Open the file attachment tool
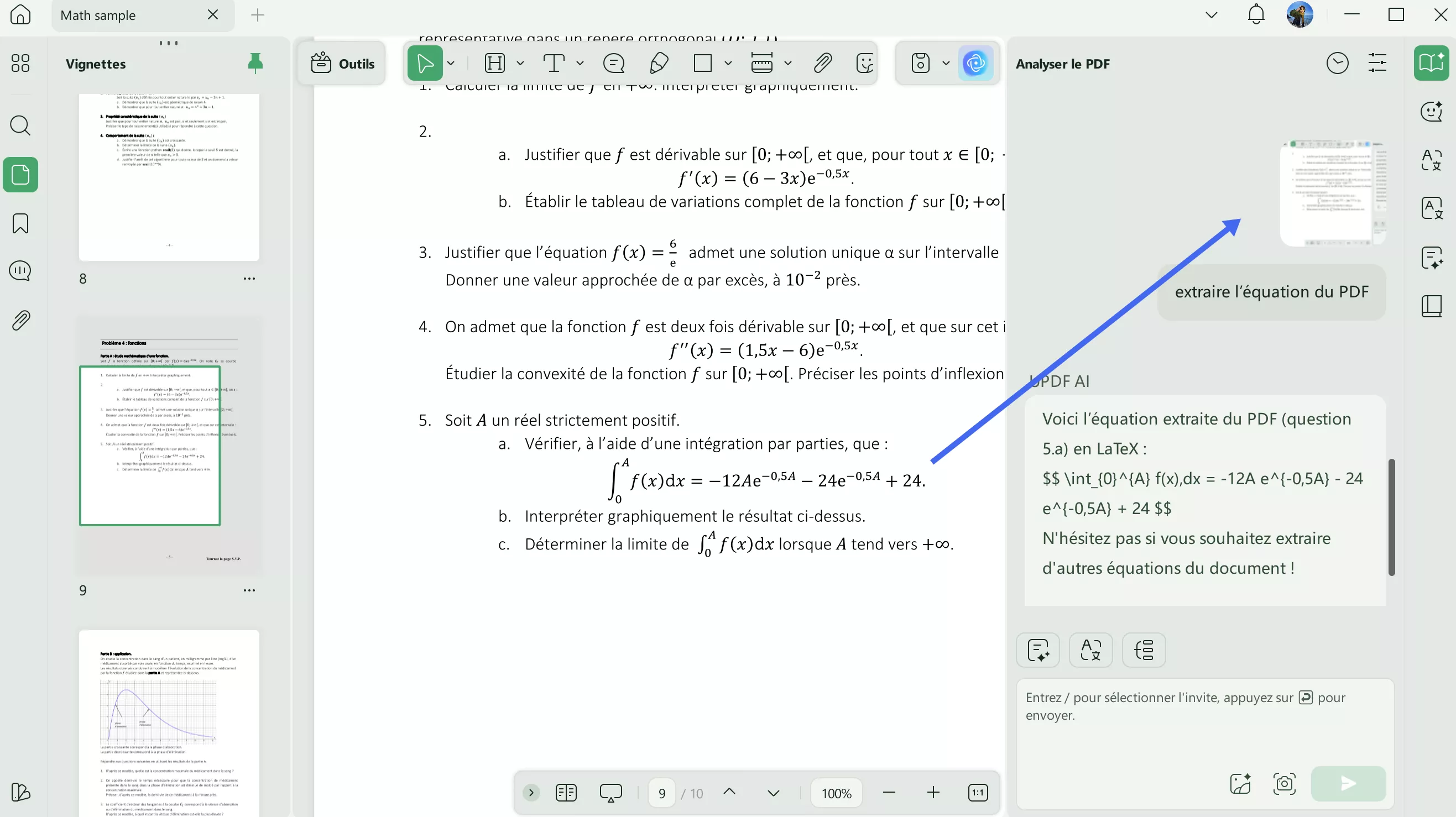The width and height of the screenshot is (1456, 817). point(822,62)
